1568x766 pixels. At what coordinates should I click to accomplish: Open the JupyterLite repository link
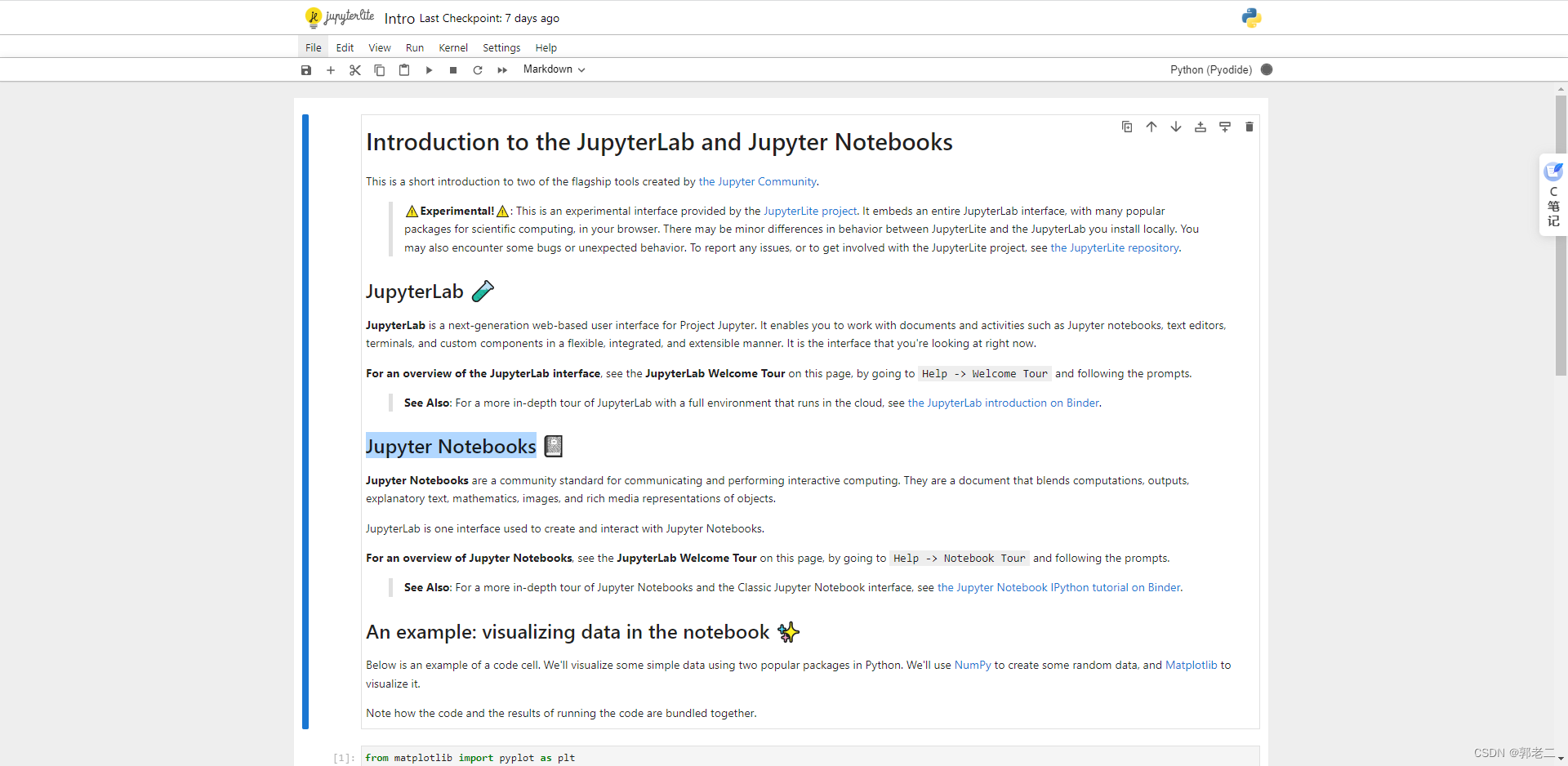[x=1114, y=247]
